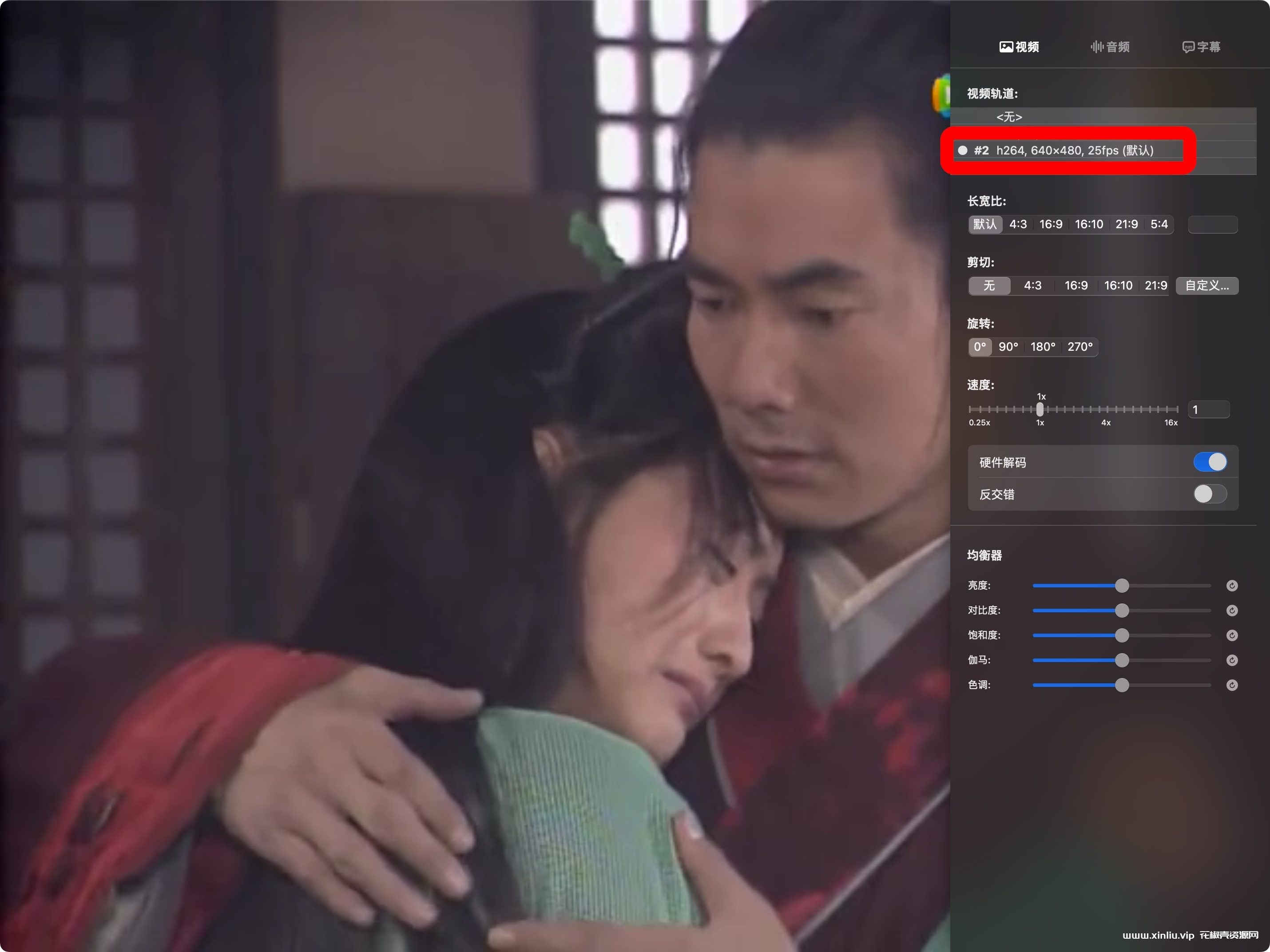1270x952 pixels.
Task: Set aspect ratio to 默认
Action: point(985,225)
